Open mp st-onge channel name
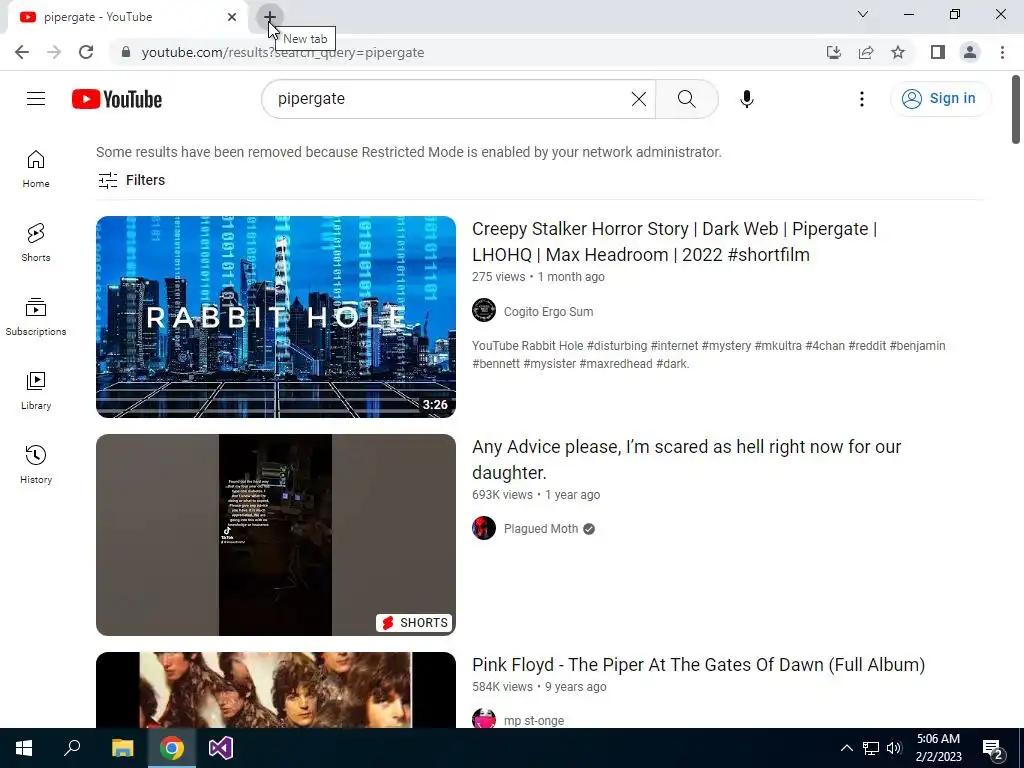The image size is (1024, 768). point(534,720)
